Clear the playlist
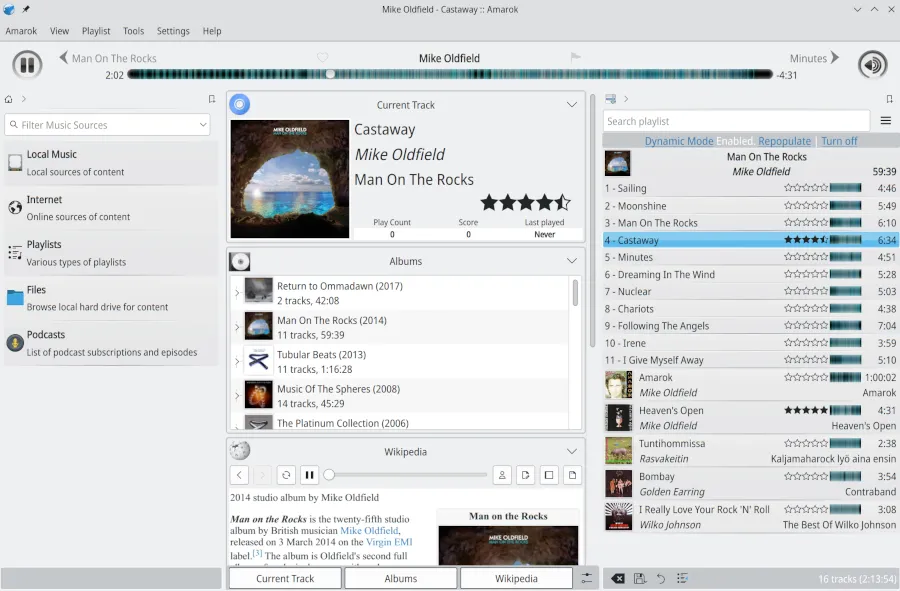Screen dimensions: 900x591 tap(618, 578)
